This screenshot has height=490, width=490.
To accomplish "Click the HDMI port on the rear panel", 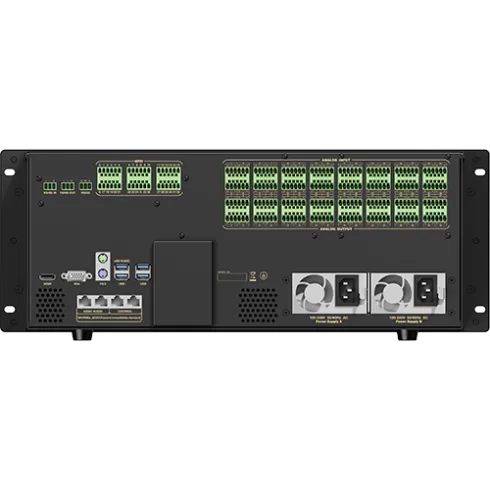I will (47, 276).
